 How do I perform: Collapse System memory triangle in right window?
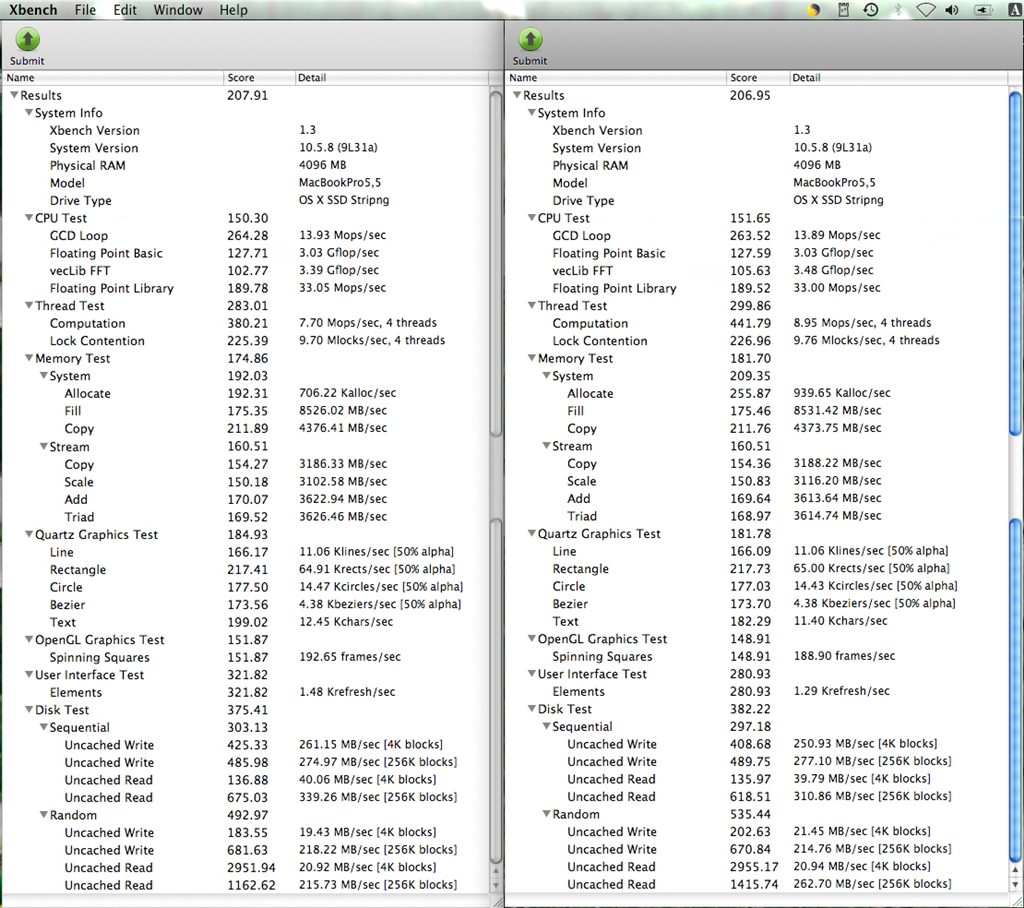[546, 376]
